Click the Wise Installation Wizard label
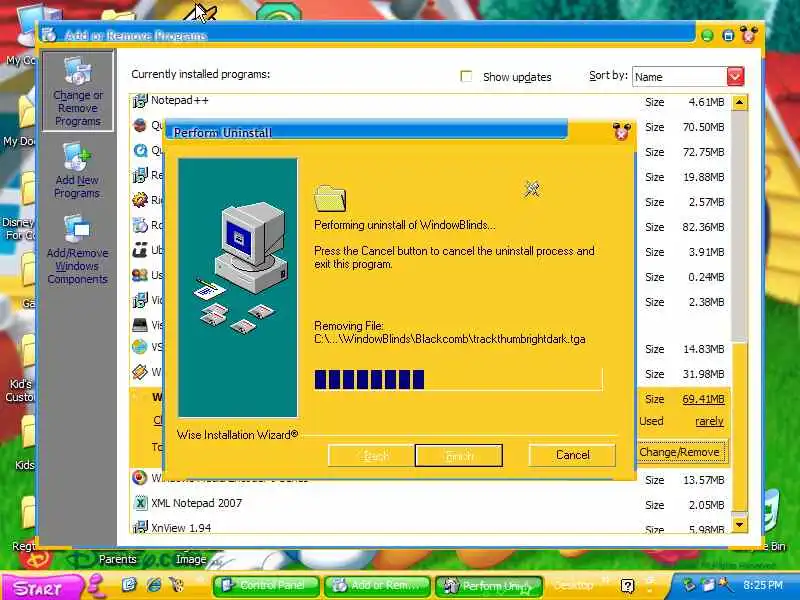800x600 pixels. pos(237,435)
